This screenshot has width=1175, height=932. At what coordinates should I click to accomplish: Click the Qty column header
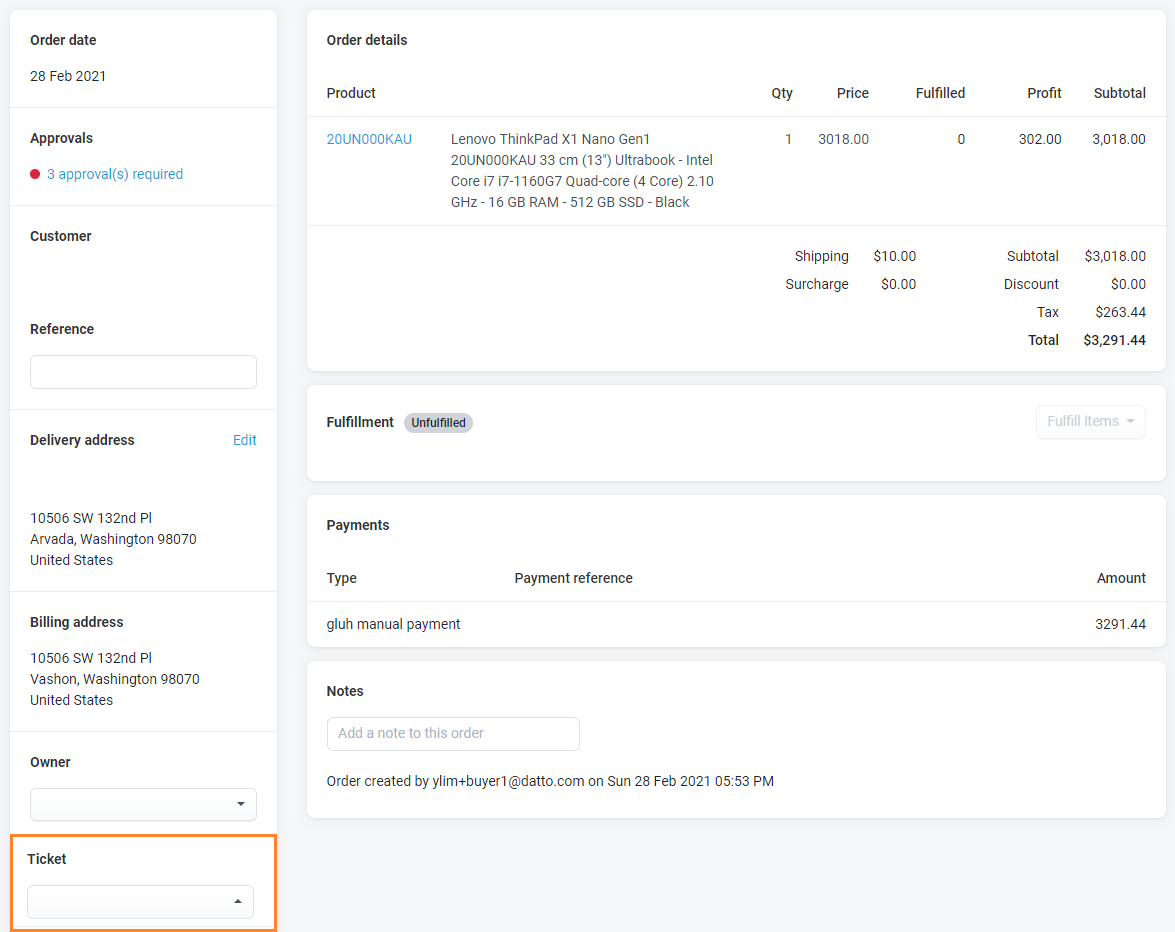point(781,93)
